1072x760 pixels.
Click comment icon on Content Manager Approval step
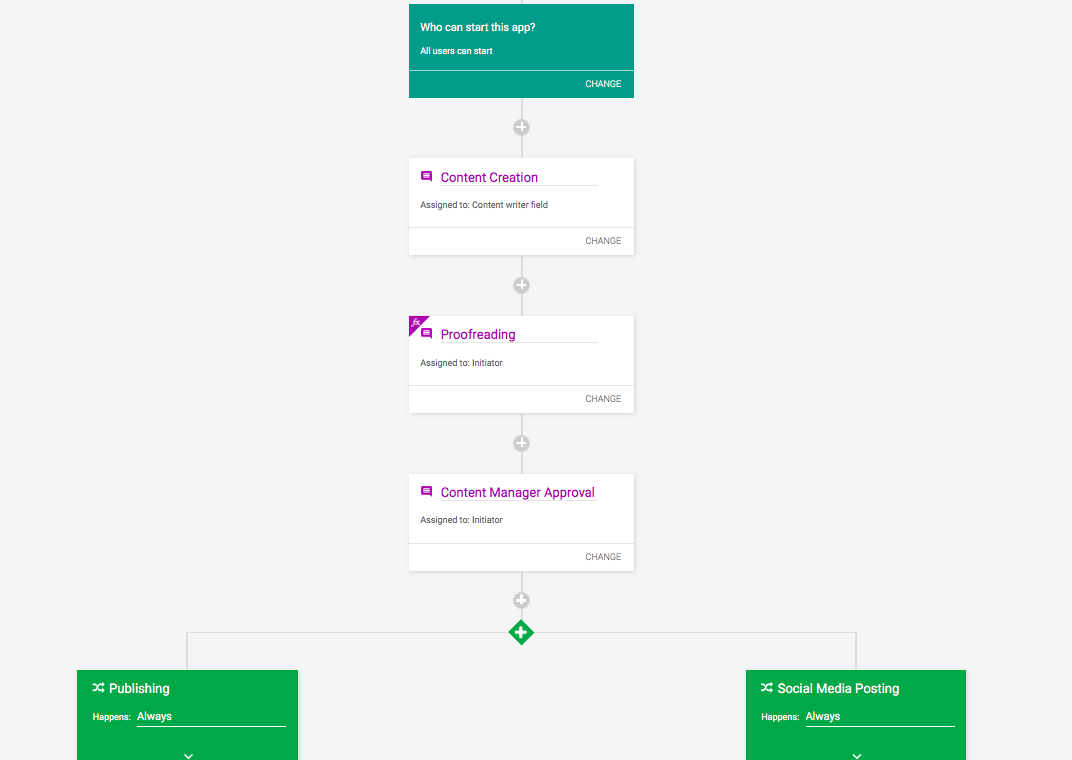tap(427, 491)
